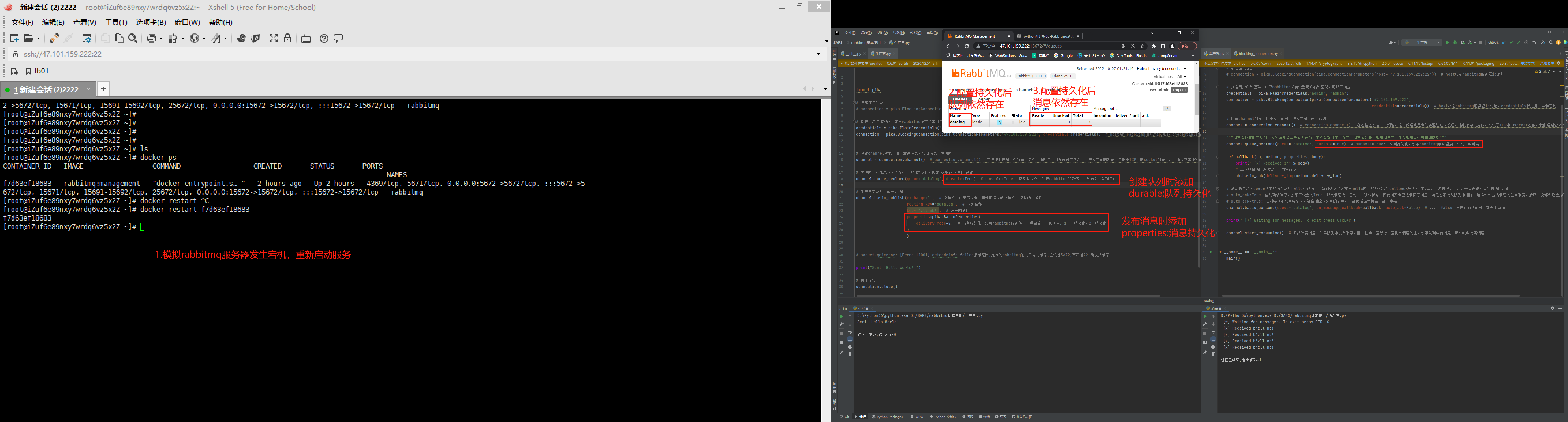Open 'Refresh every 5 seconds' dropdown in RabbitMQ
The height and width of the screenshot is (422, 1568).
(1161, 69)
